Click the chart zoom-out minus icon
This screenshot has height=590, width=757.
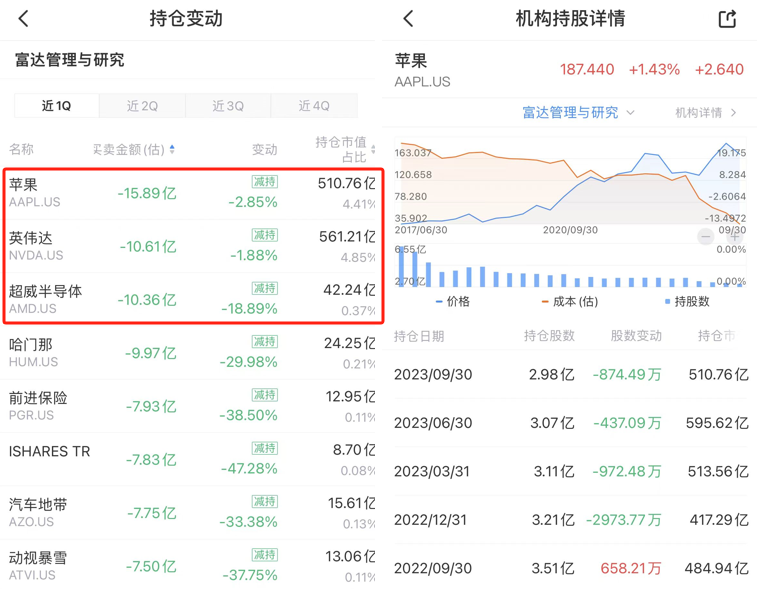[x=706, y=237]
